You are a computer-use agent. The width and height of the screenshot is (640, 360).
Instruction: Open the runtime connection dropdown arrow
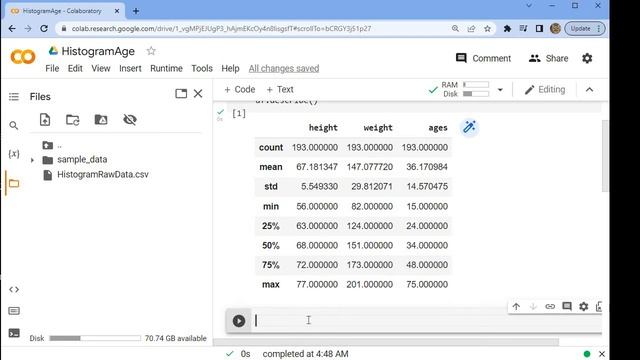click(x=500, y=90)
